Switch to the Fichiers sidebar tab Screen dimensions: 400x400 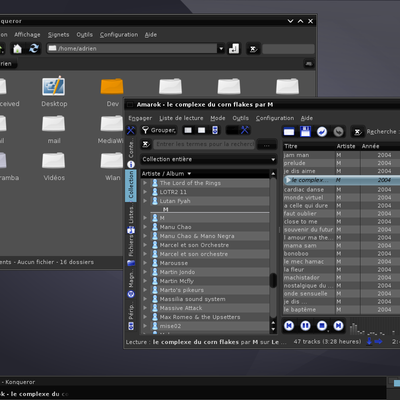pos(131,251)
